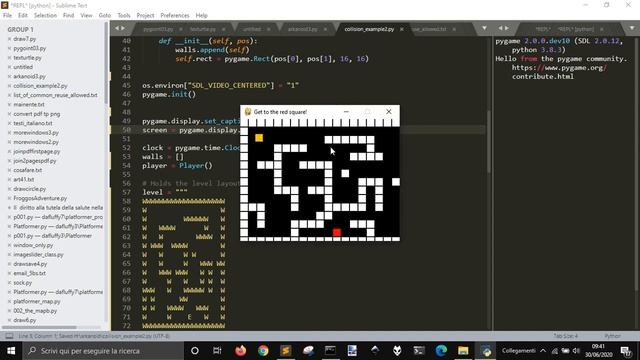Image resolution: width=640 pixels, height=360 pixels.
Task: Open morewindows3.py in the sidebar
Action: tap(36, 133)
